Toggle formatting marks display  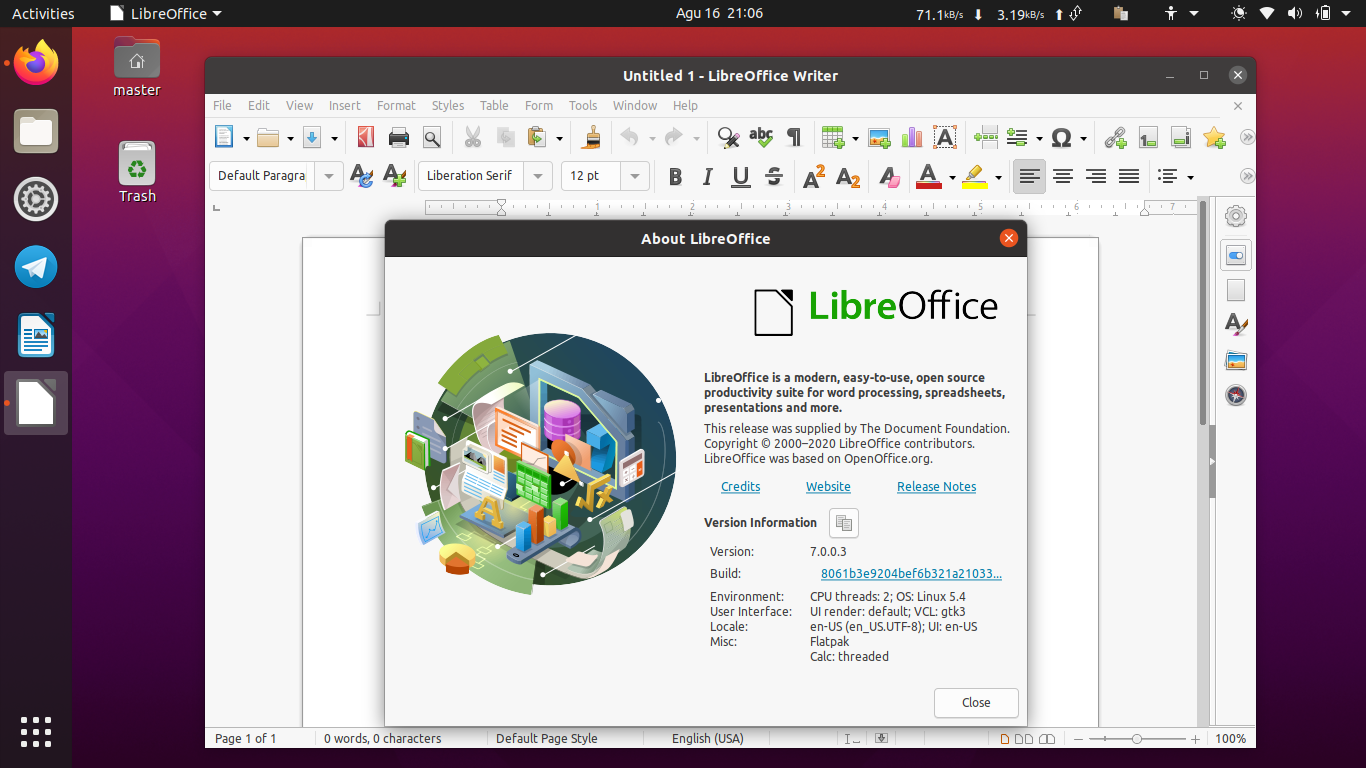793,137
